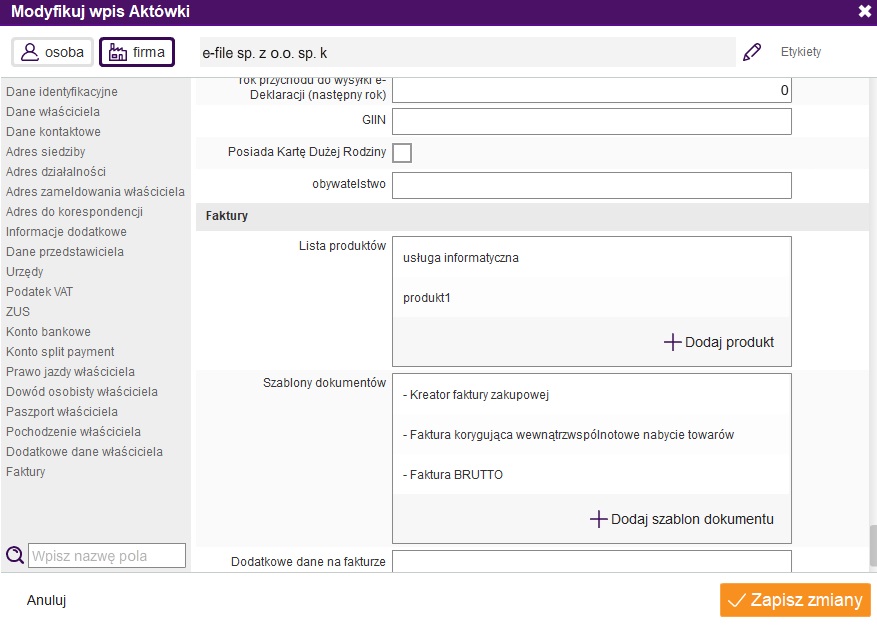
Task: Go to Konto bankowe section
Action: 48,332
